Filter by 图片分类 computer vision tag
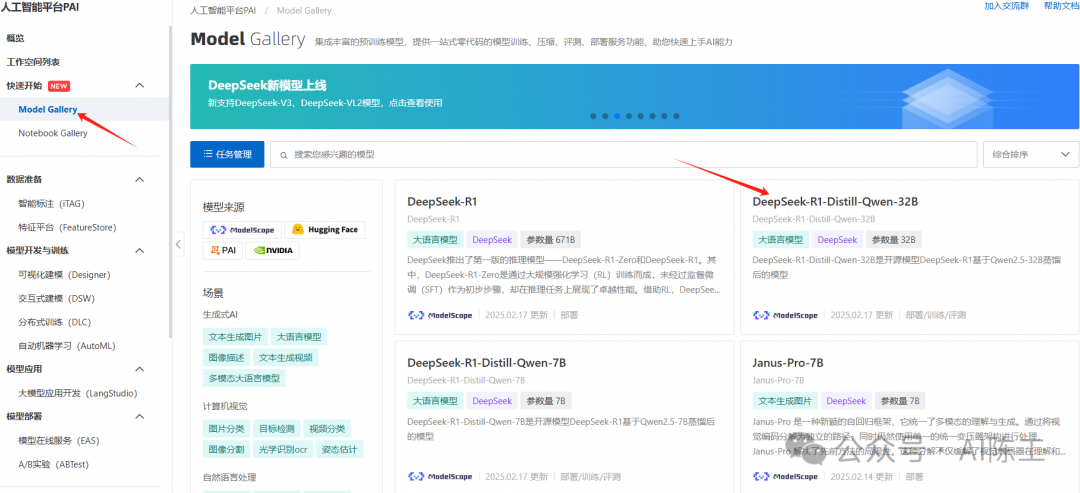The width and height of the screenshot is (1080, 493). (x=226, y=429)
